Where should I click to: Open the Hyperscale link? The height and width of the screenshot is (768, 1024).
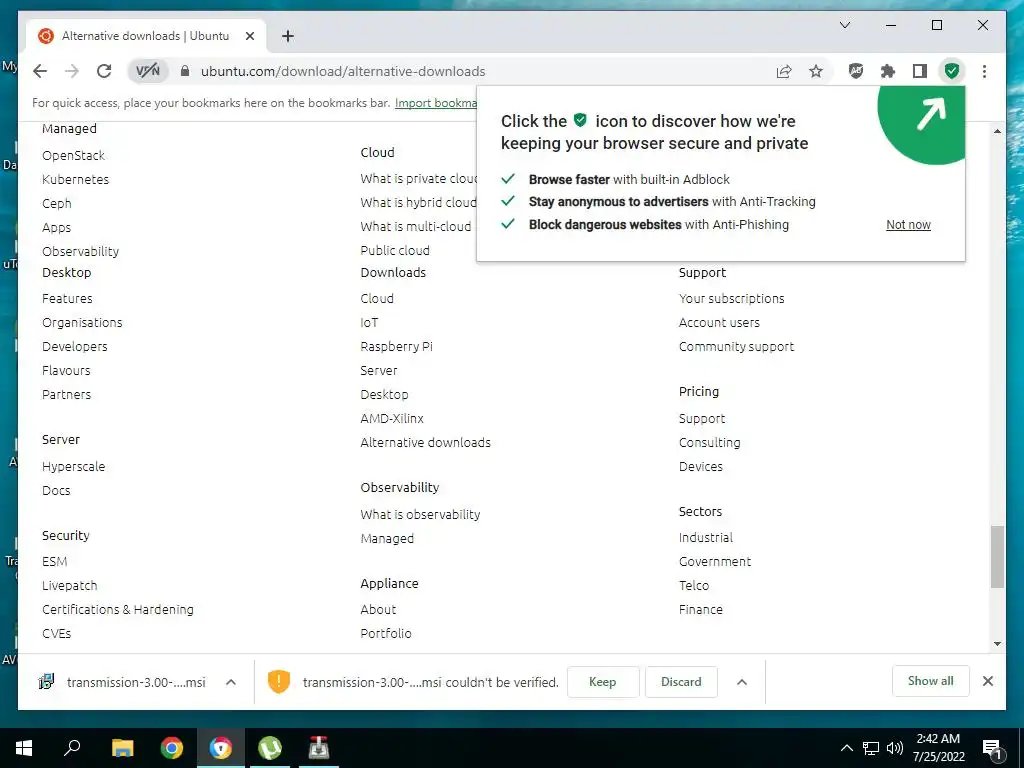click(x=73, y=467)
